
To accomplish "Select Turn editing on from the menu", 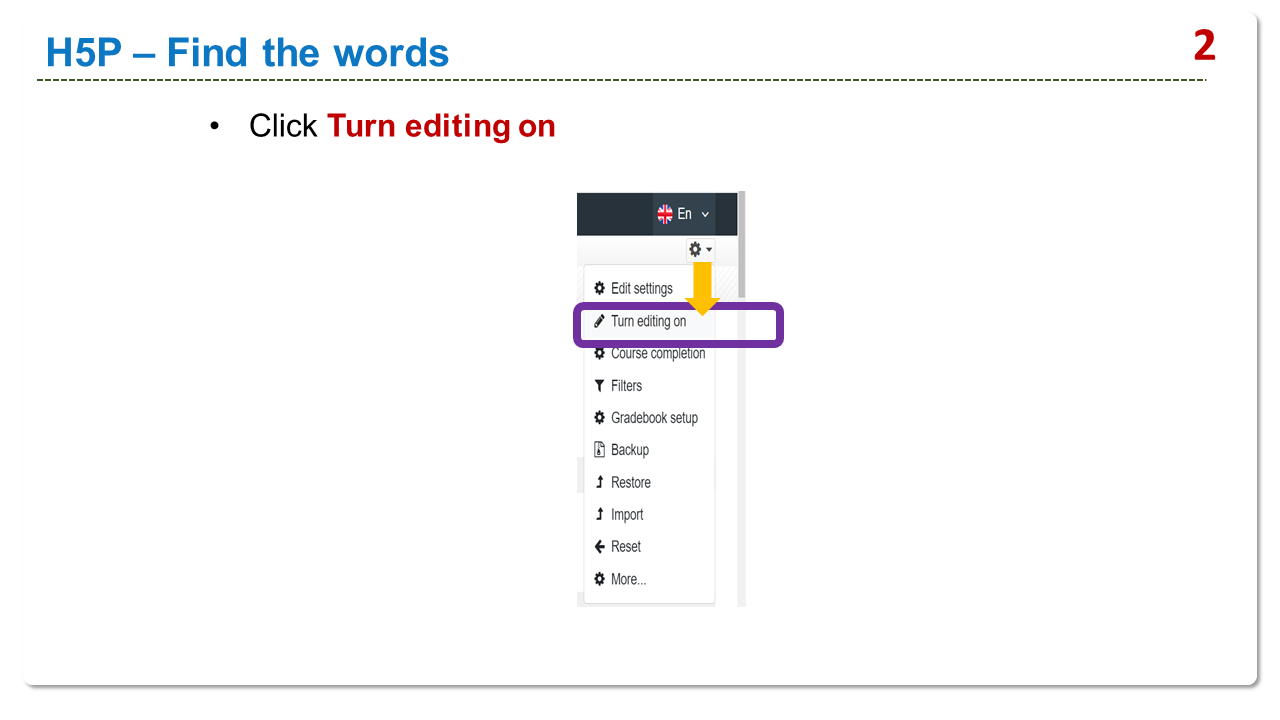I will click(648, 322).
